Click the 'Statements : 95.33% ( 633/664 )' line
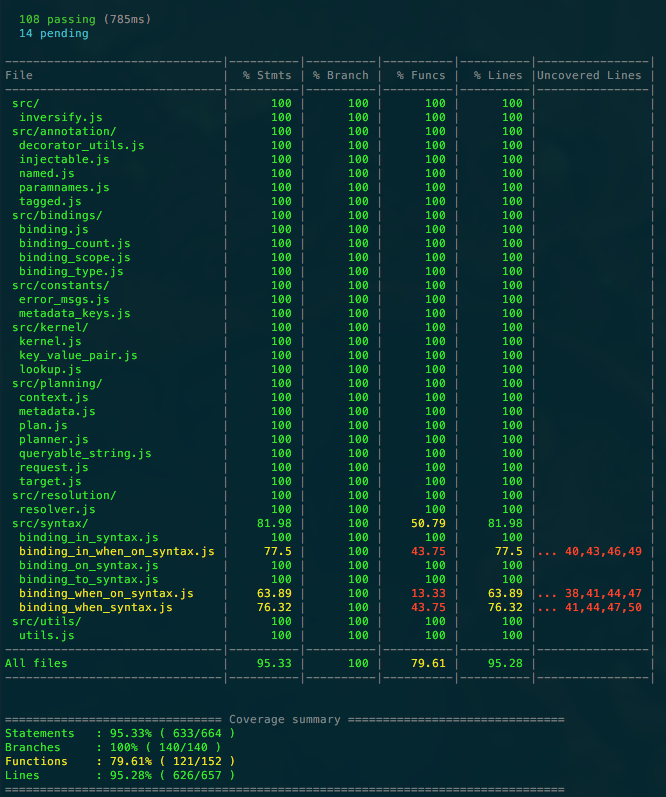This screenshot has width=666, height=797. coord(120,733)
